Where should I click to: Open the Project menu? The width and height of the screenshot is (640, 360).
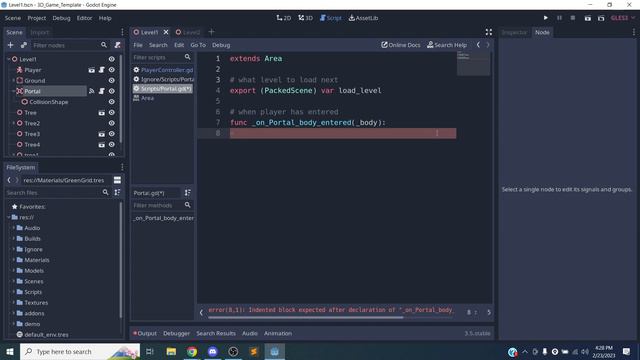[x=37, y=18]
